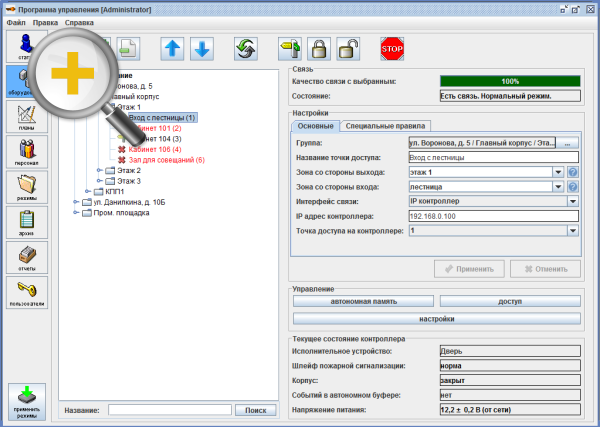
Task: Click the blue down arrow icon
Action: coord(202,48)
